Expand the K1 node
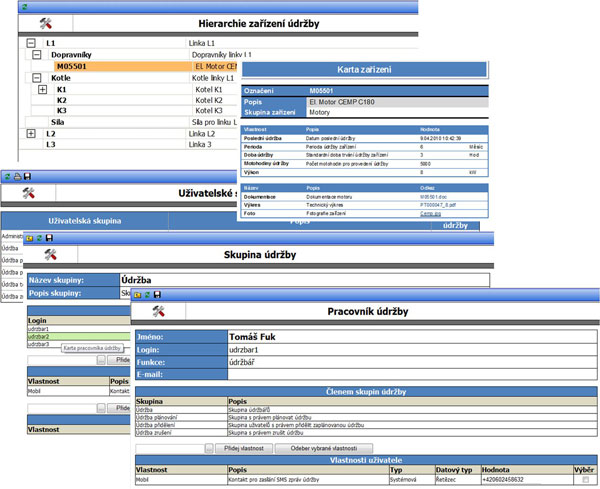 coord(42,90)
